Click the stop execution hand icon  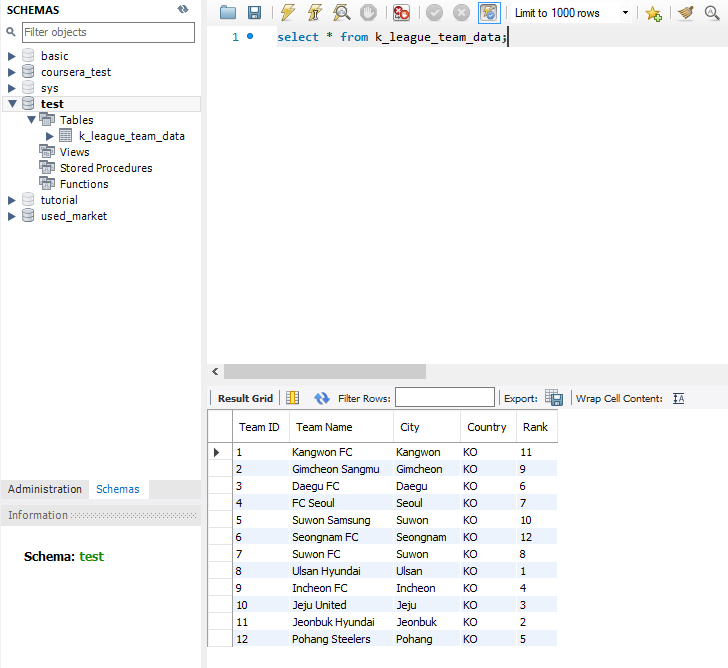click(x=369, y=13)
